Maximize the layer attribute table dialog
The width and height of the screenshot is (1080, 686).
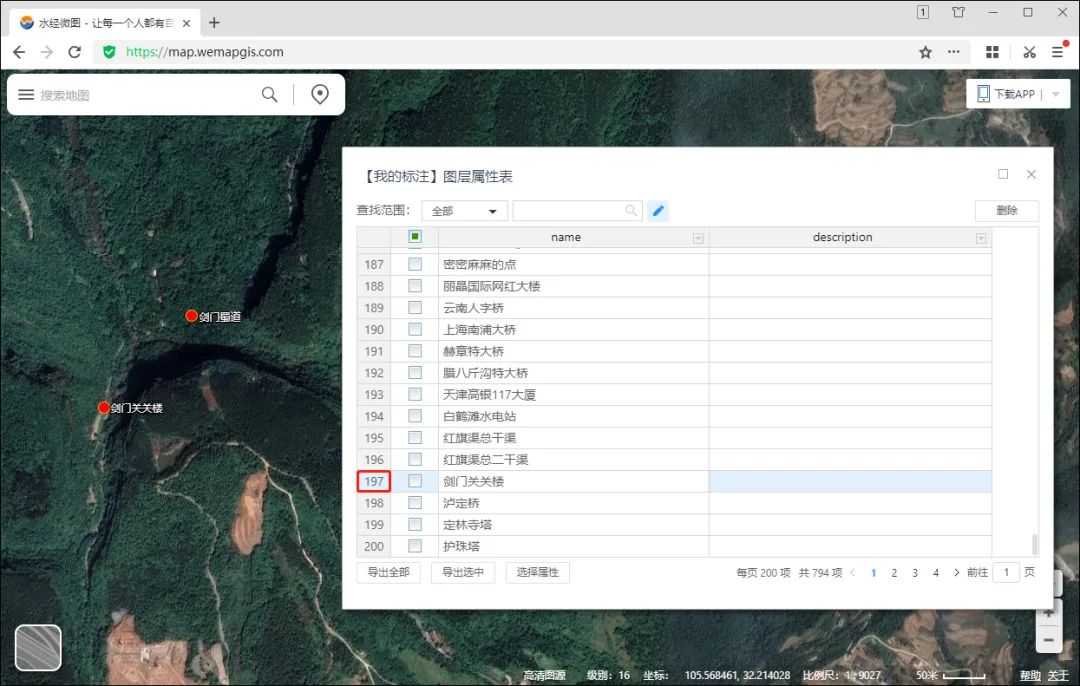(1003, 174)
